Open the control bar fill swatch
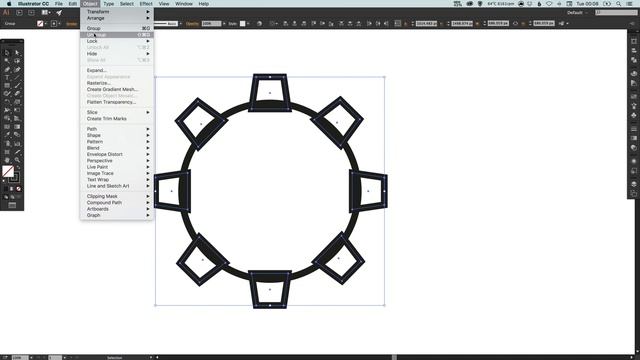 40,24
